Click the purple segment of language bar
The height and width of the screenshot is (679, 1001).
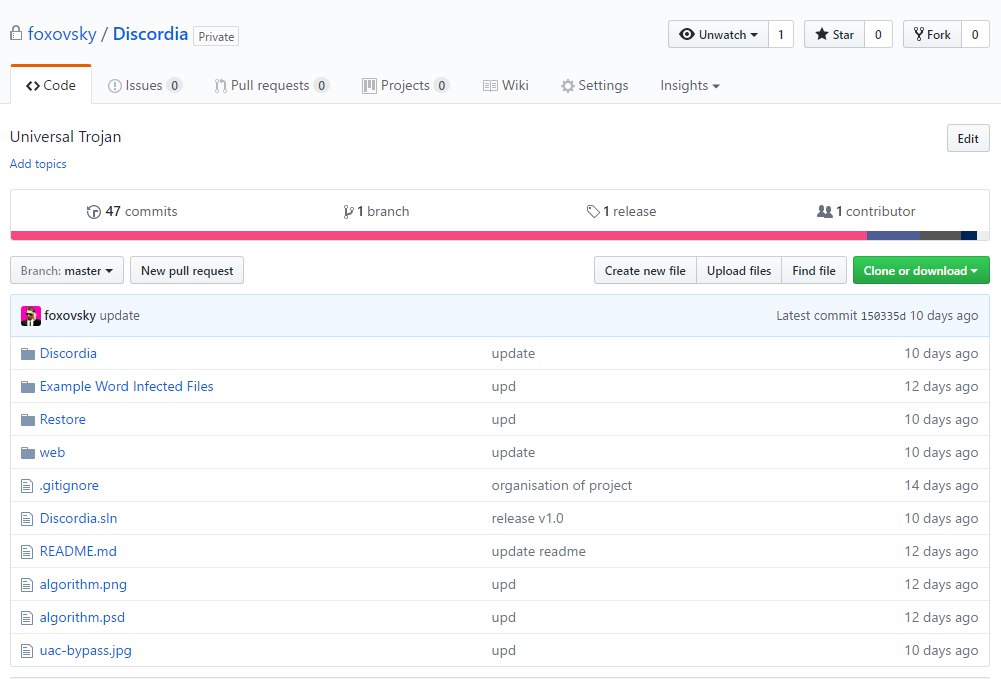(893, 236)
